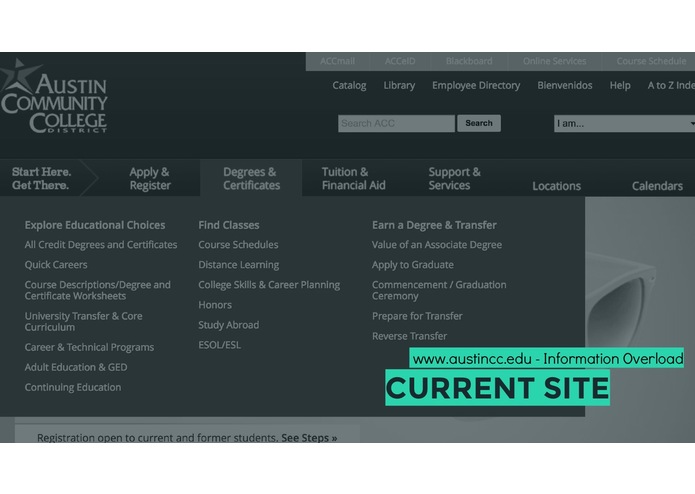
Task: Open Course Schedules in Find Classes
Action: 238,245
